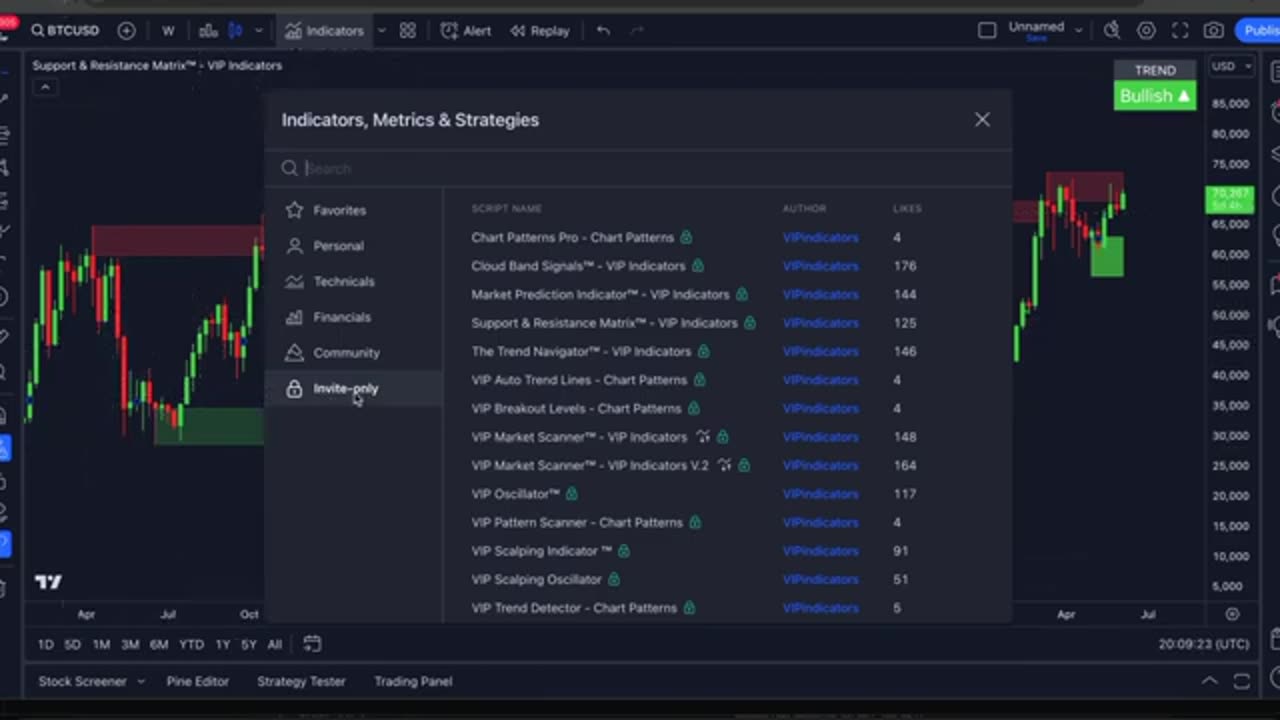The image size is (1280, 720).
Task: Maximize the bottom panel icon
Action: pos(1242,682)
